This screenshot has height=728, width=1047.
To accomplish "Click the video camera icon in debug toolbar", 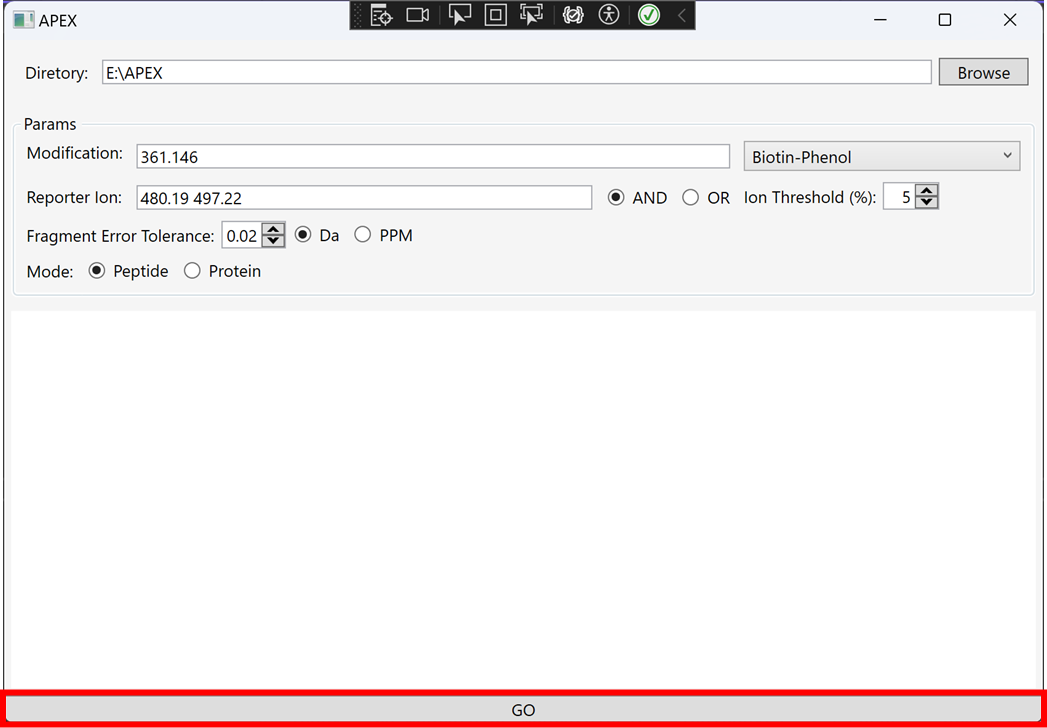I will tap(418, 15).
